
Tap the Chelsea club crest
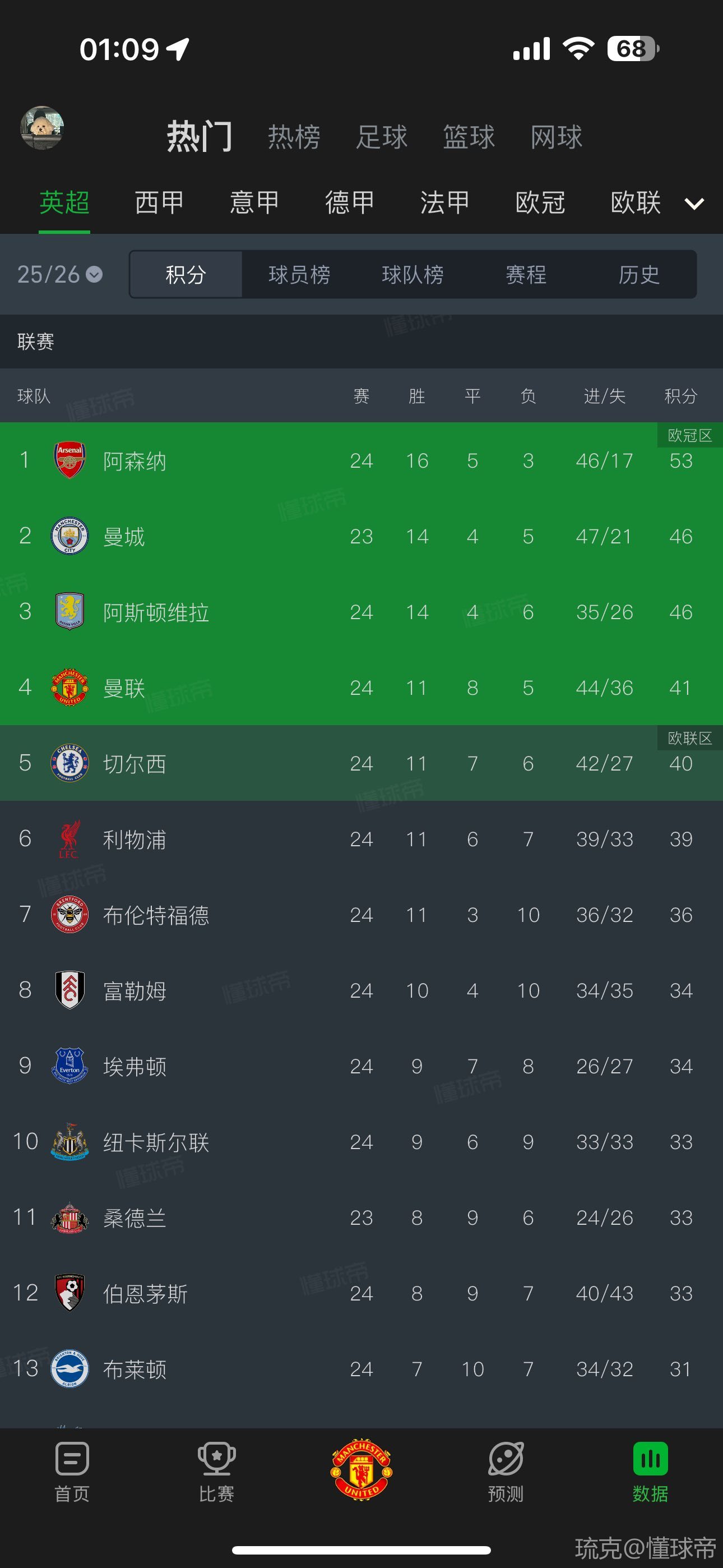[x=70, y=763]
